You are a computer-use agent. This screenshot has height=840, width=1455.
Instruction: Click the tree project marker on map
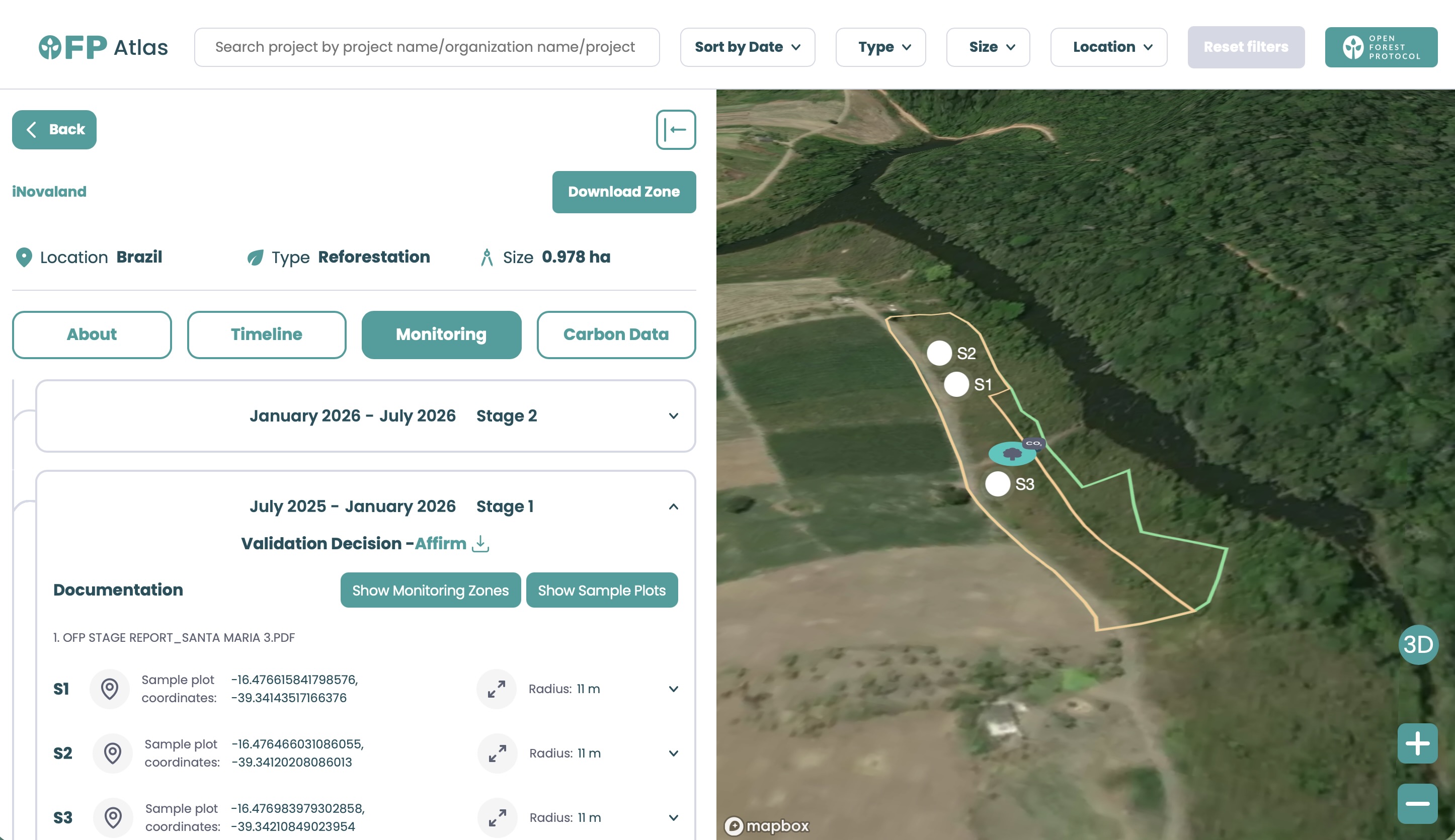pos(1012,454)
